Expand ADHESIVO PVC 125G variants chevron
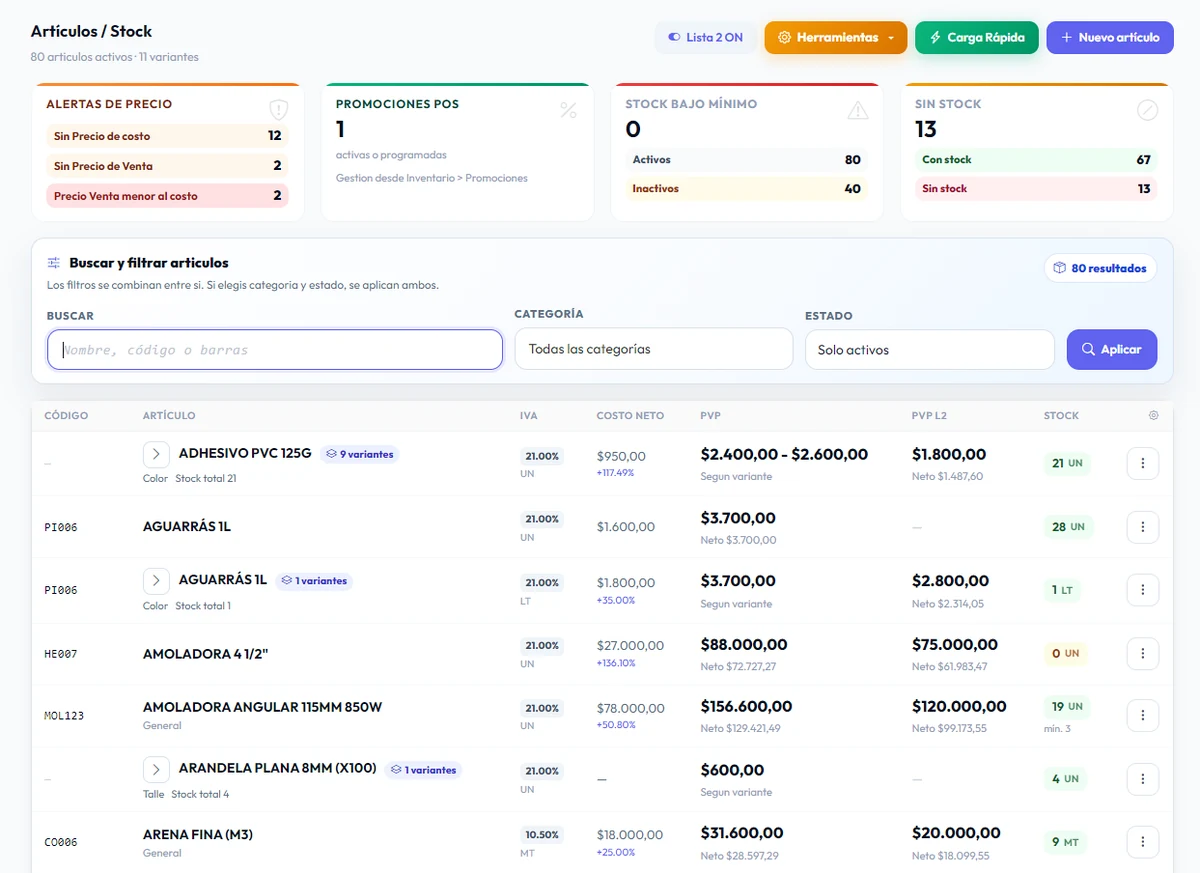 [x=156, y=454]
